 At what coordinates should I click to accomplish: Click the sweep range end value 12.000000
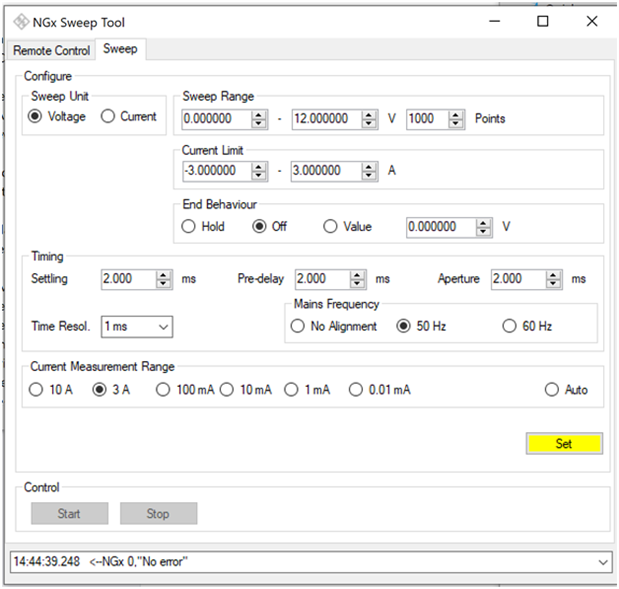coord(326,119)
